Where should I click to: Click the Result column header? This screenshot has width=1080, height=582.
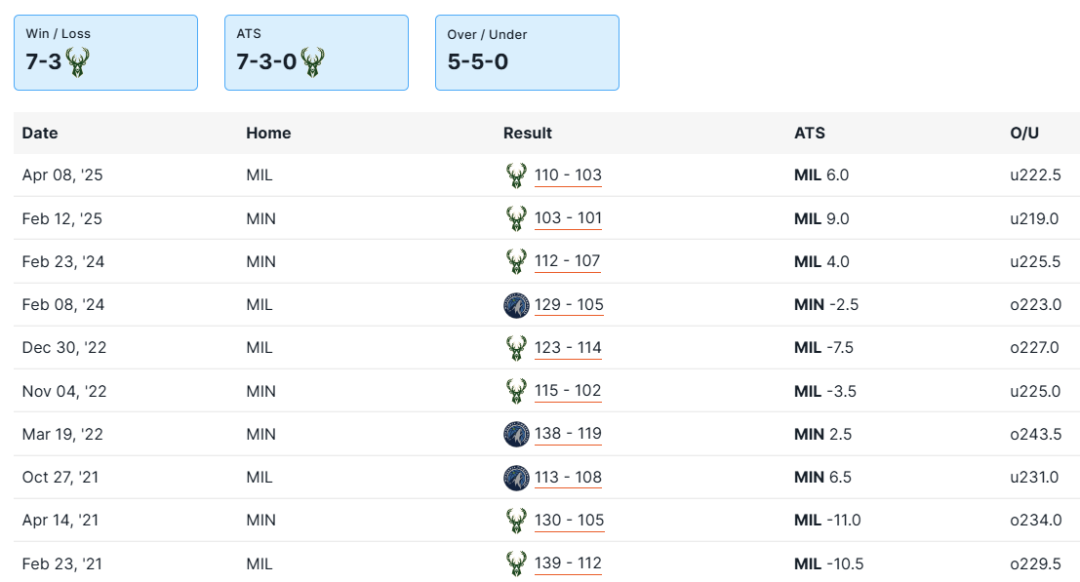pos(527,133)
